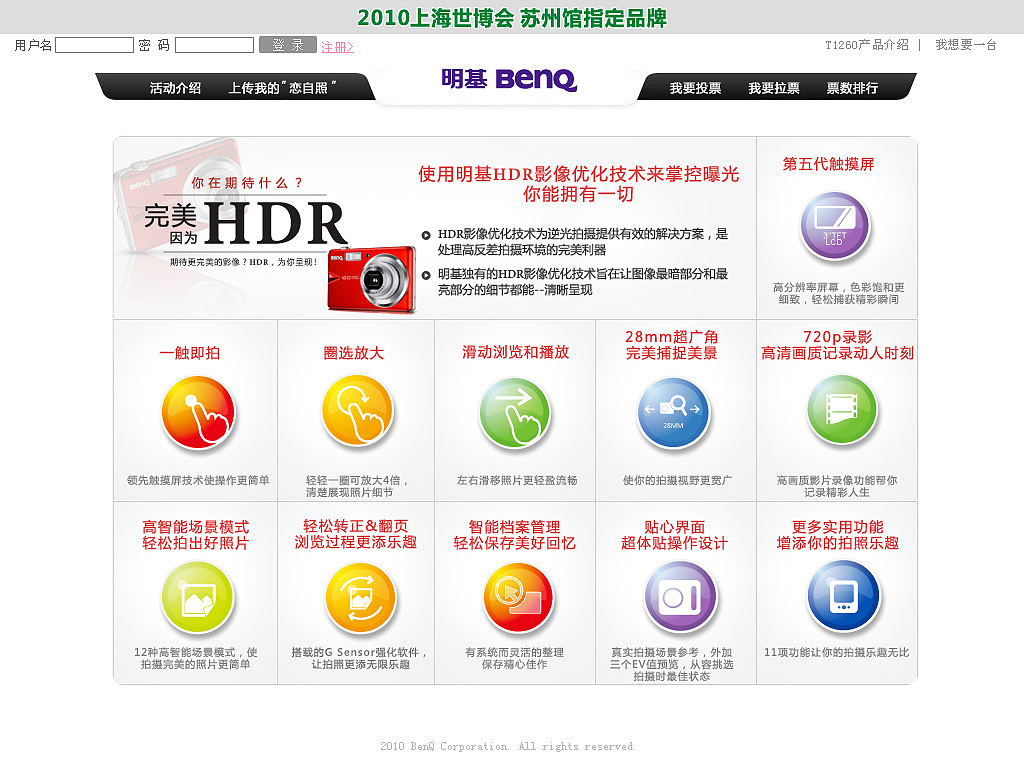Screen dimensions: 1024x768
Task: Click the 完美因为HDR banner graphic
Action: 245,223
